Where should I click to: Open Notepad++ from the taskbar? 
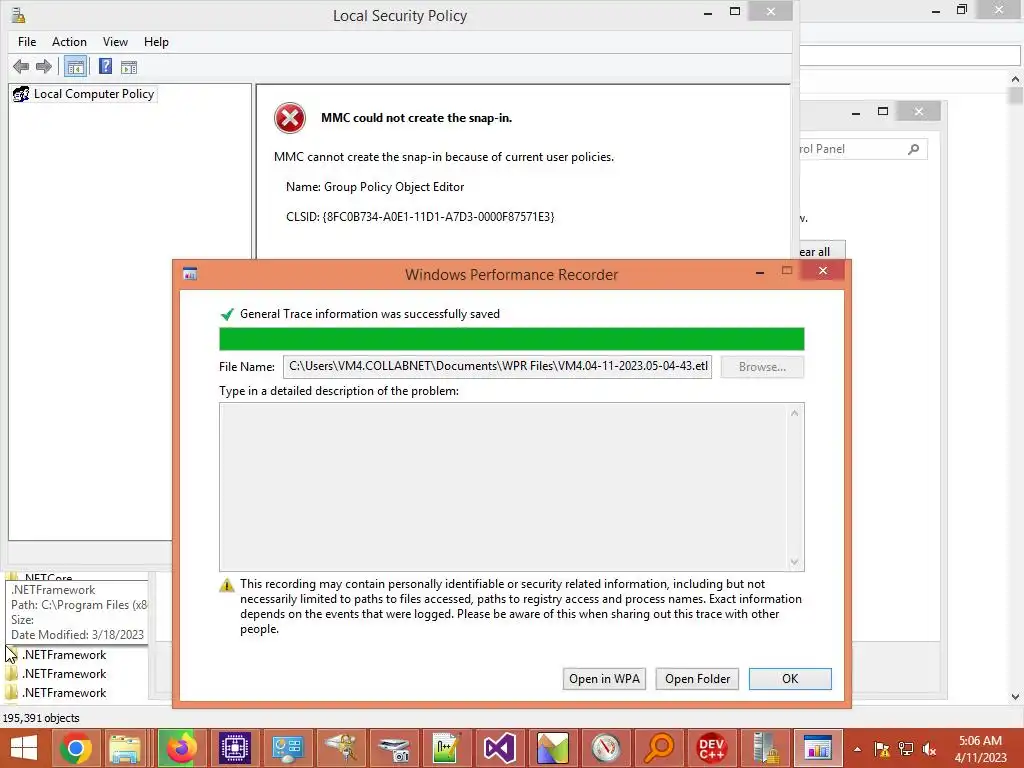(x=447, y=748)
